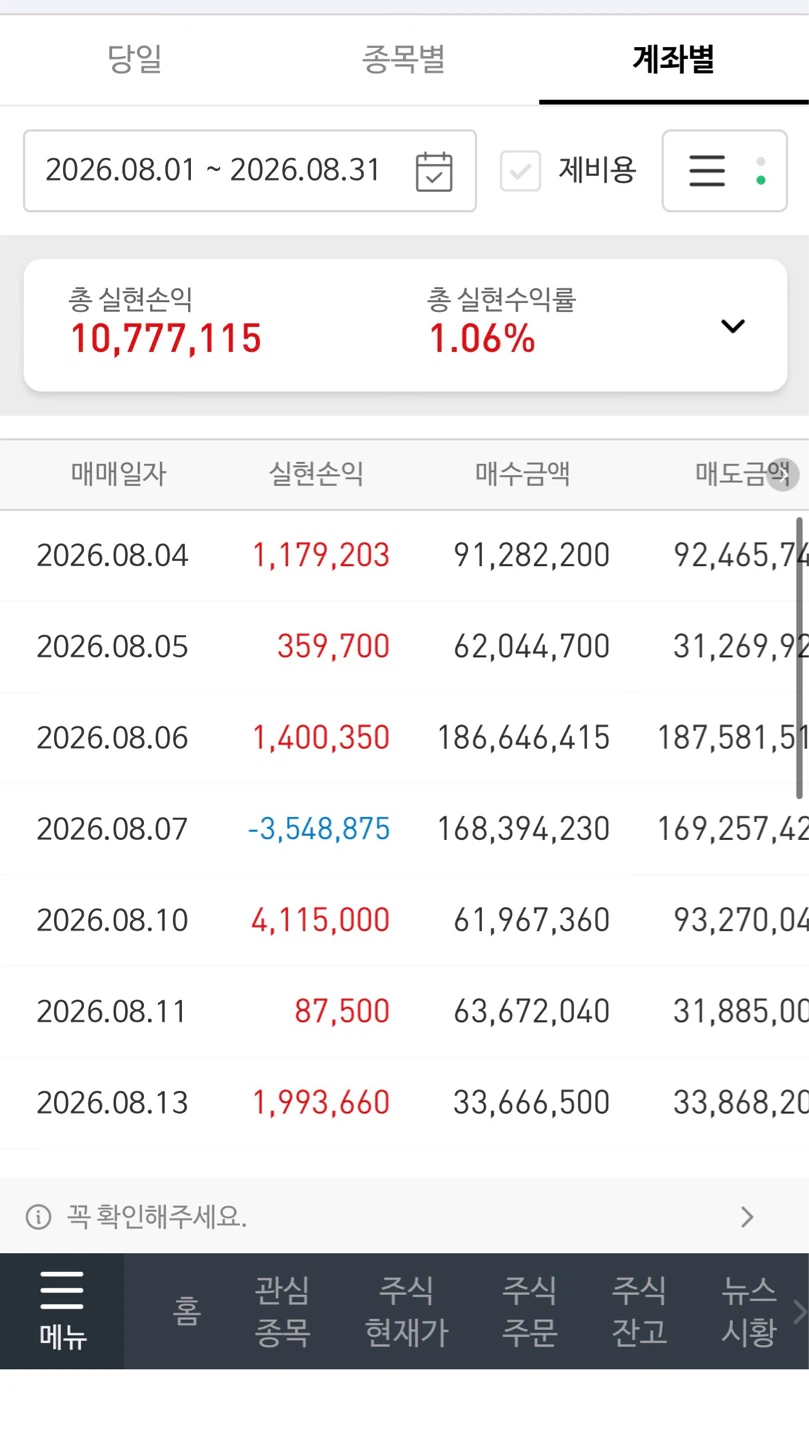This screenshot has width=809, height=1440.
Task: Tap the 메뉴 hamburger icon
Action: [62, 1290]
